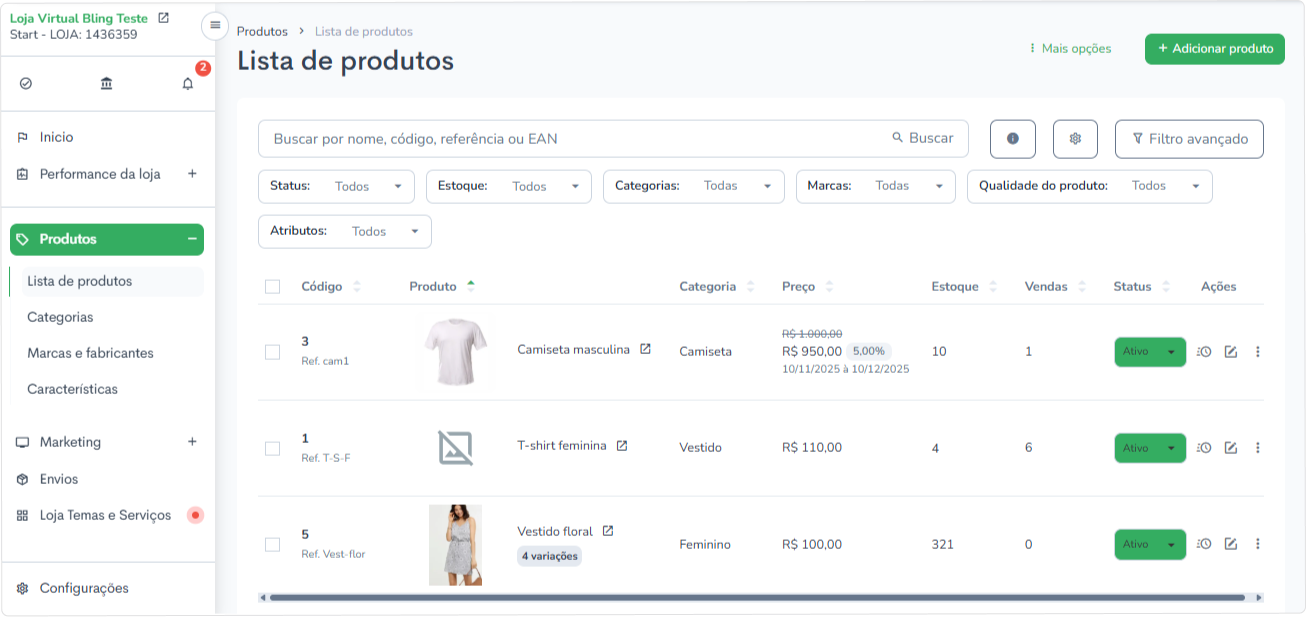Expand the Marketing menu plus icon
The width and height of the screenshot is (1307, 617).
pyautogui.click(x=192, y=442)
